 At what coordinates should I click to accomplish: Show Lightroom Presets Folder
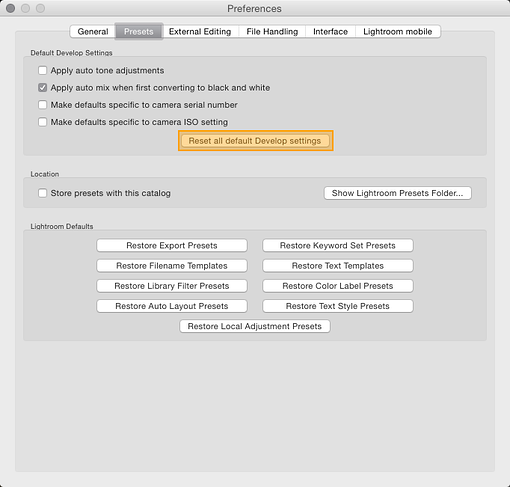coord(398,193)
